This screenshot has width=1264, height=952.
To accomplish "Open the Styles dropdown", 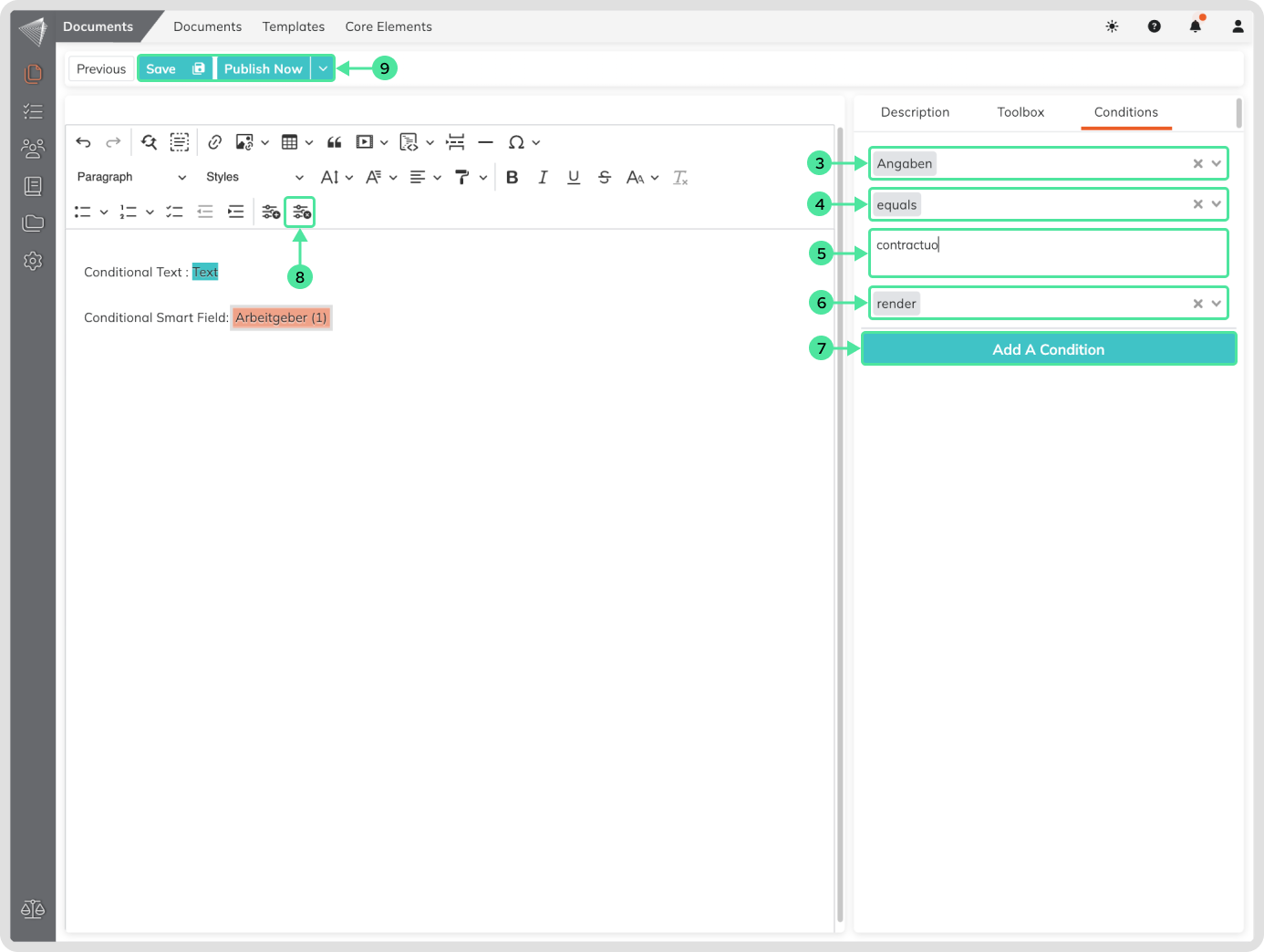I will [x=254, y=177].
